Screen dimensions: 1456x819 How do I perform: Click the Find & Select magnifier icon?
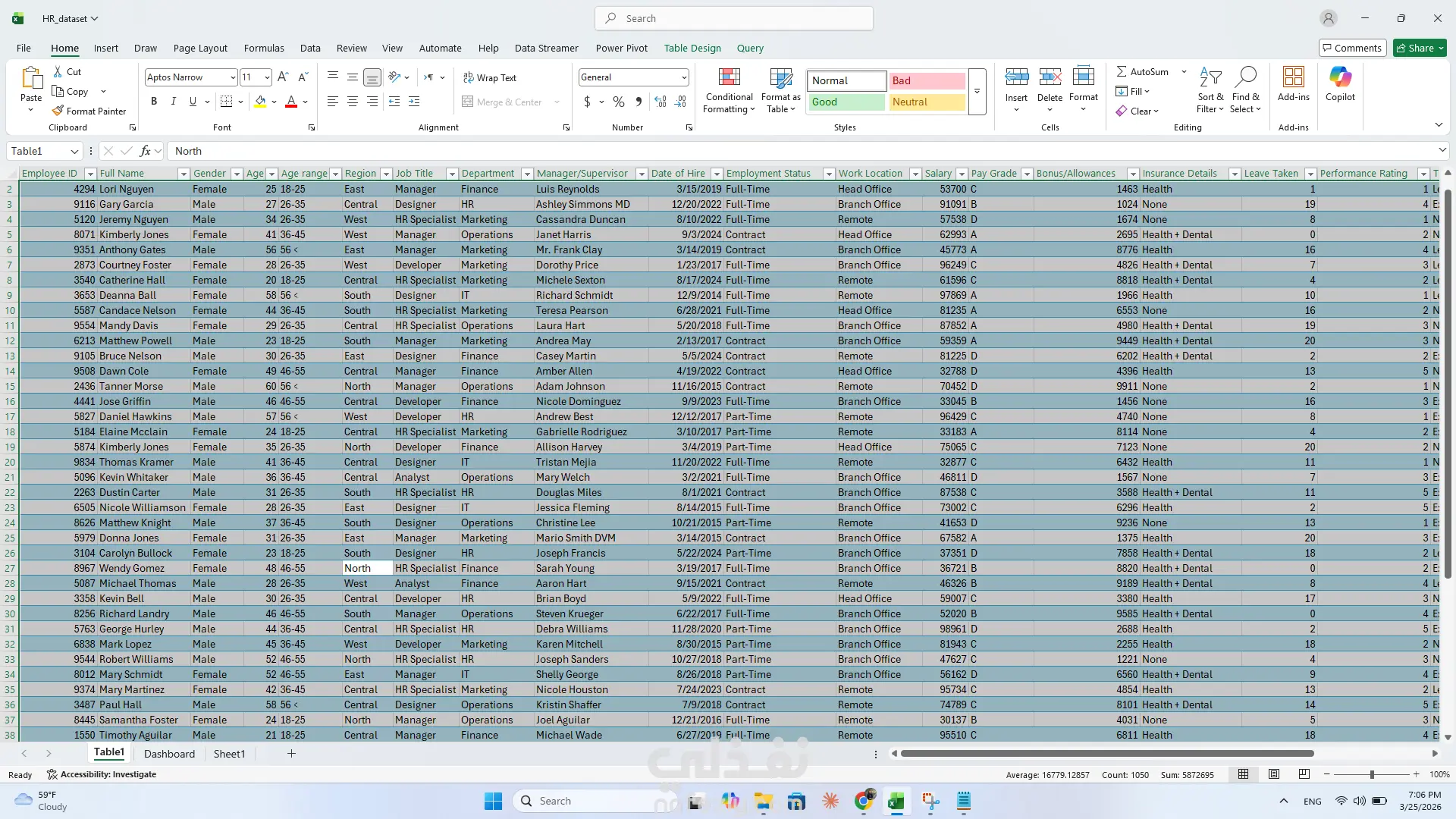click(1245, 77)
